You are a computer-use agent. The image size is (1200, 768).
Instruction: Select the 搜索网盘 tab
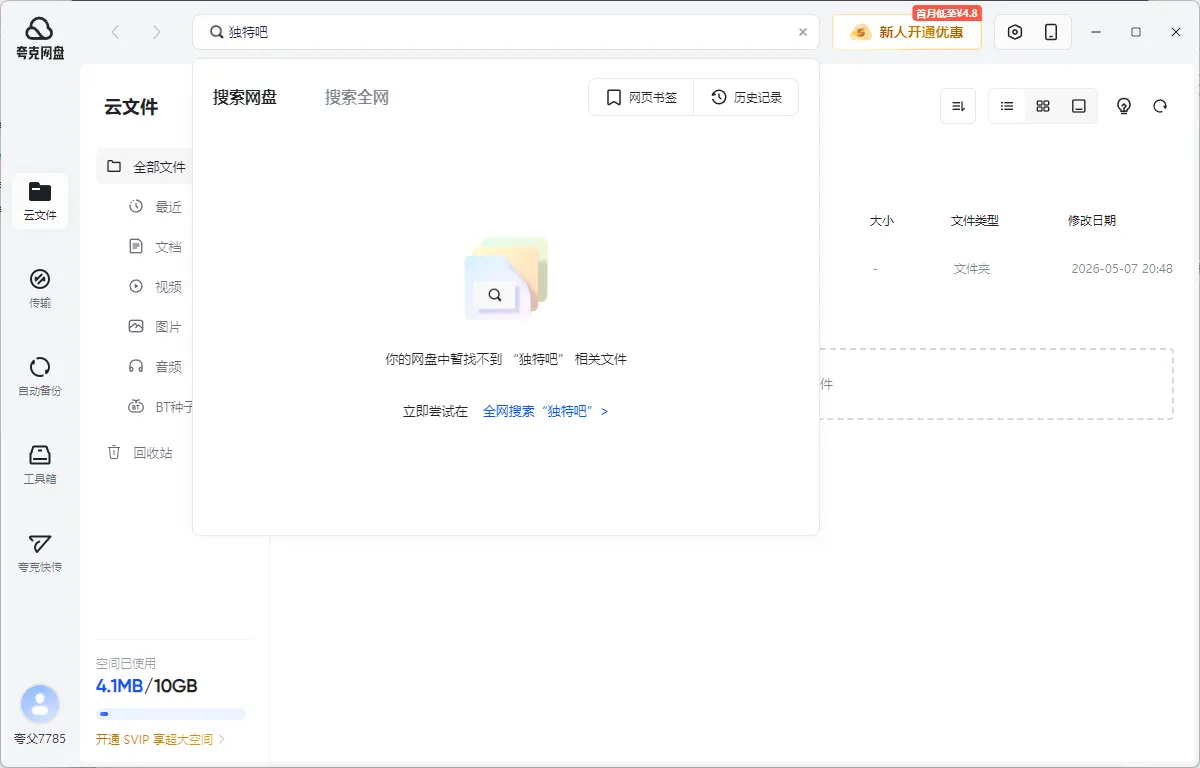click(x=245, y=97)
